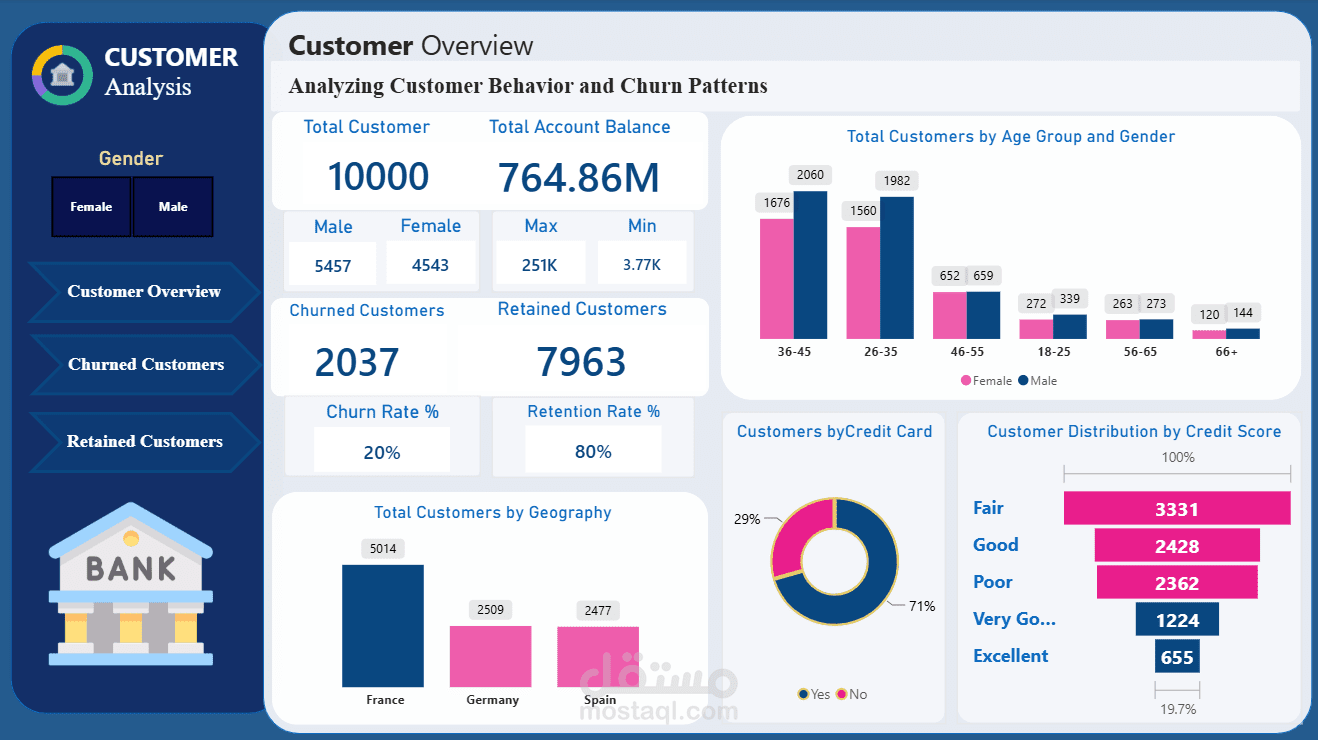This screenshot has width=1318, height=740.
Task: Open the Customer Overview navigation page
Action: click(x=144, y=292)
